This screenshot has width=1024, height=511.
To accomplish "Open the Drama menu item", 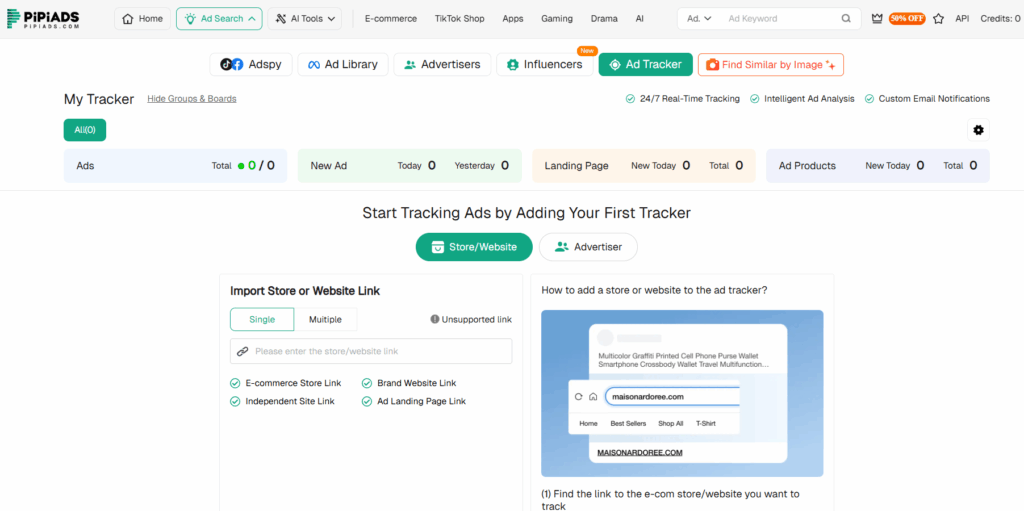I will click(604, 19).
